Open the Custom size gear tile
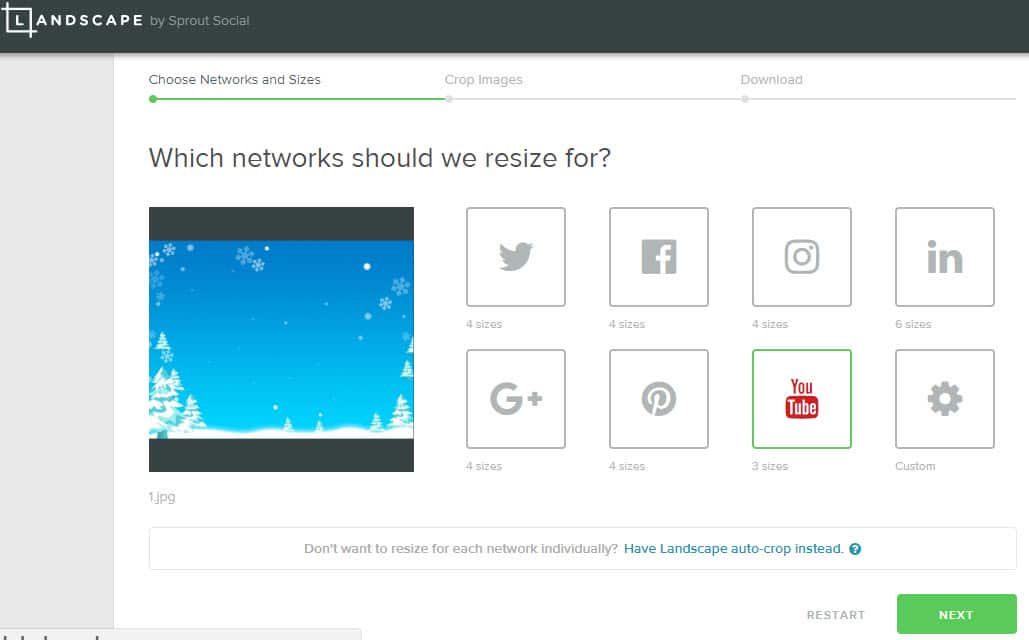 click(945, 399)
